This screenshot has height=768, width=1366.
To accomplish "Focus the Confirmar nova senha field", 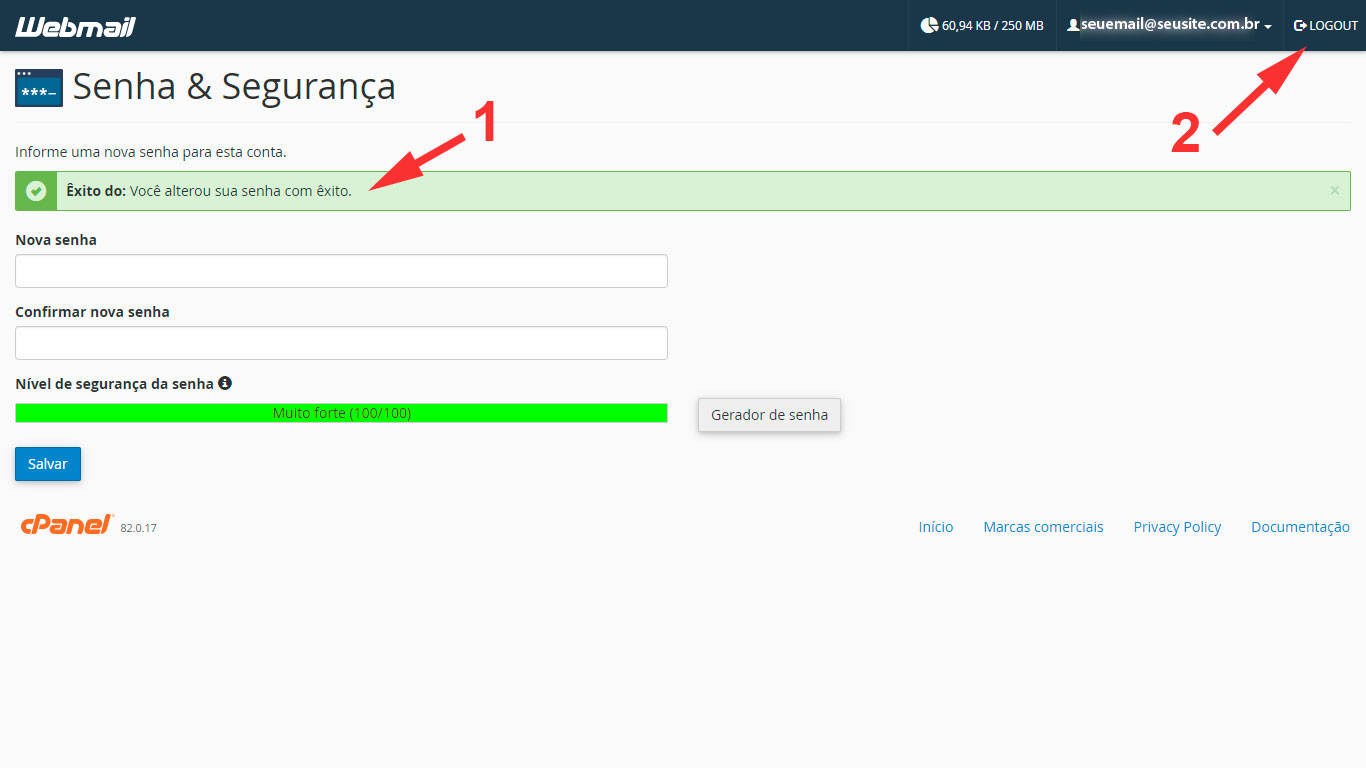I will click(x=341, y=343).
